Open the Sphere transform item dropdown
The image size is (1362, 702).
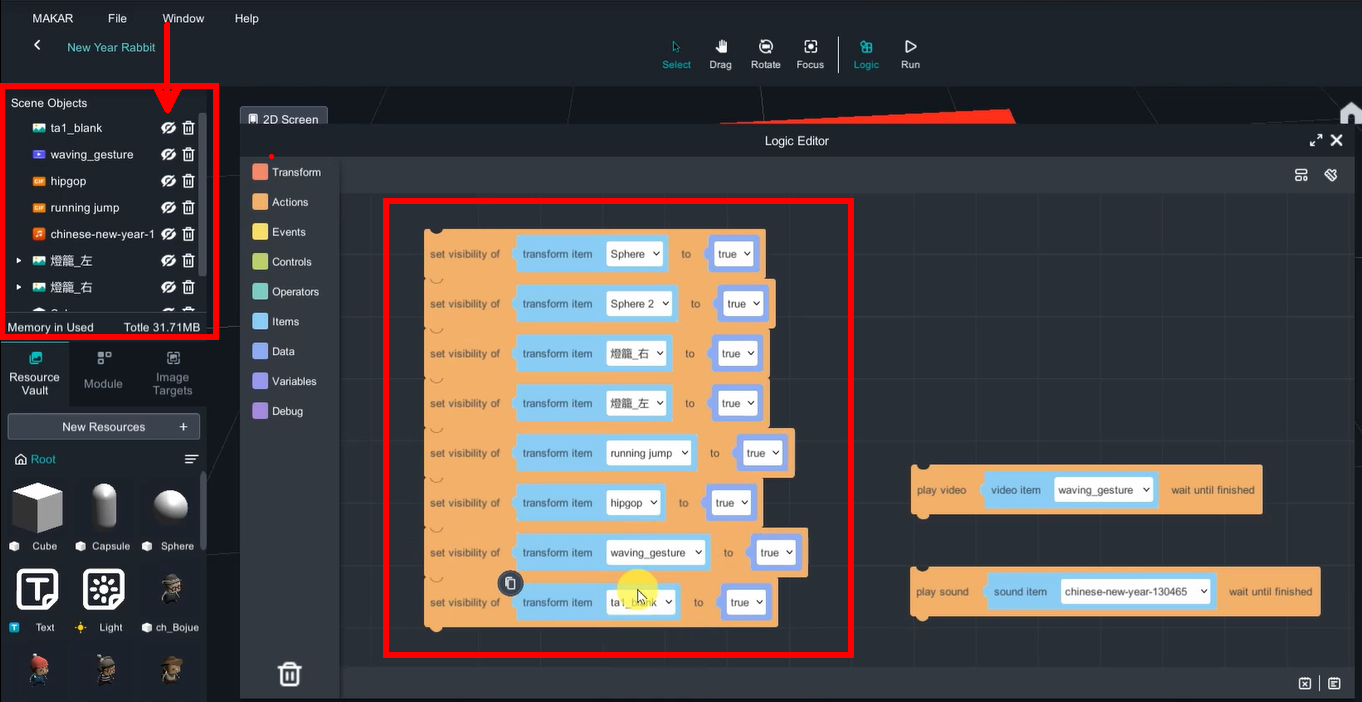click(635, 254)
